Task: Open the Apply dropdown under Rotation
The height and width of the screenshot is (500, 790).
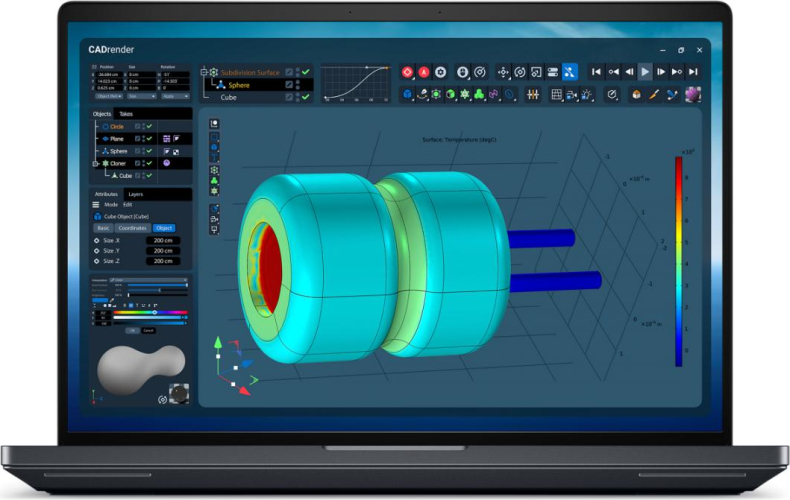Action: pyautogui.click(x=175, y=96)
